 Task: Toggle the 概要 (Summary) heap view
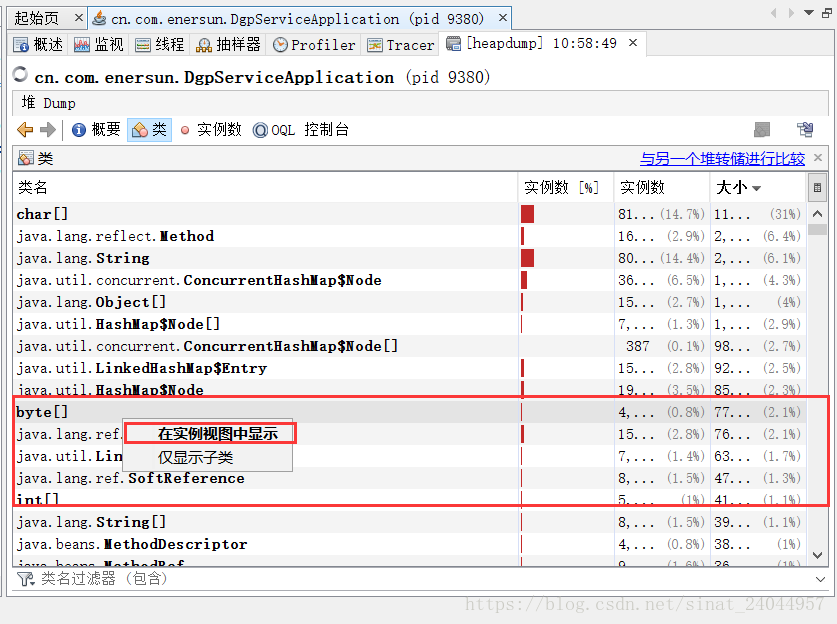point(95,129)
